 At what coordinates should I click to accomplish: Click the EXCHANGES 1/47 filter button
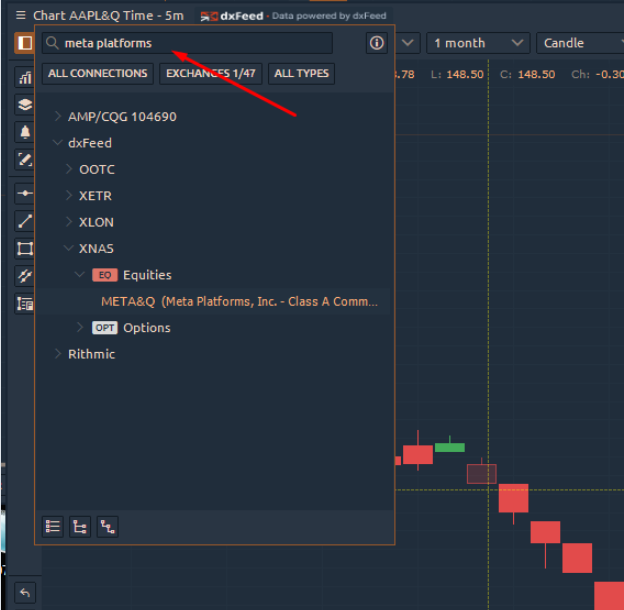[x=211, y=73]
